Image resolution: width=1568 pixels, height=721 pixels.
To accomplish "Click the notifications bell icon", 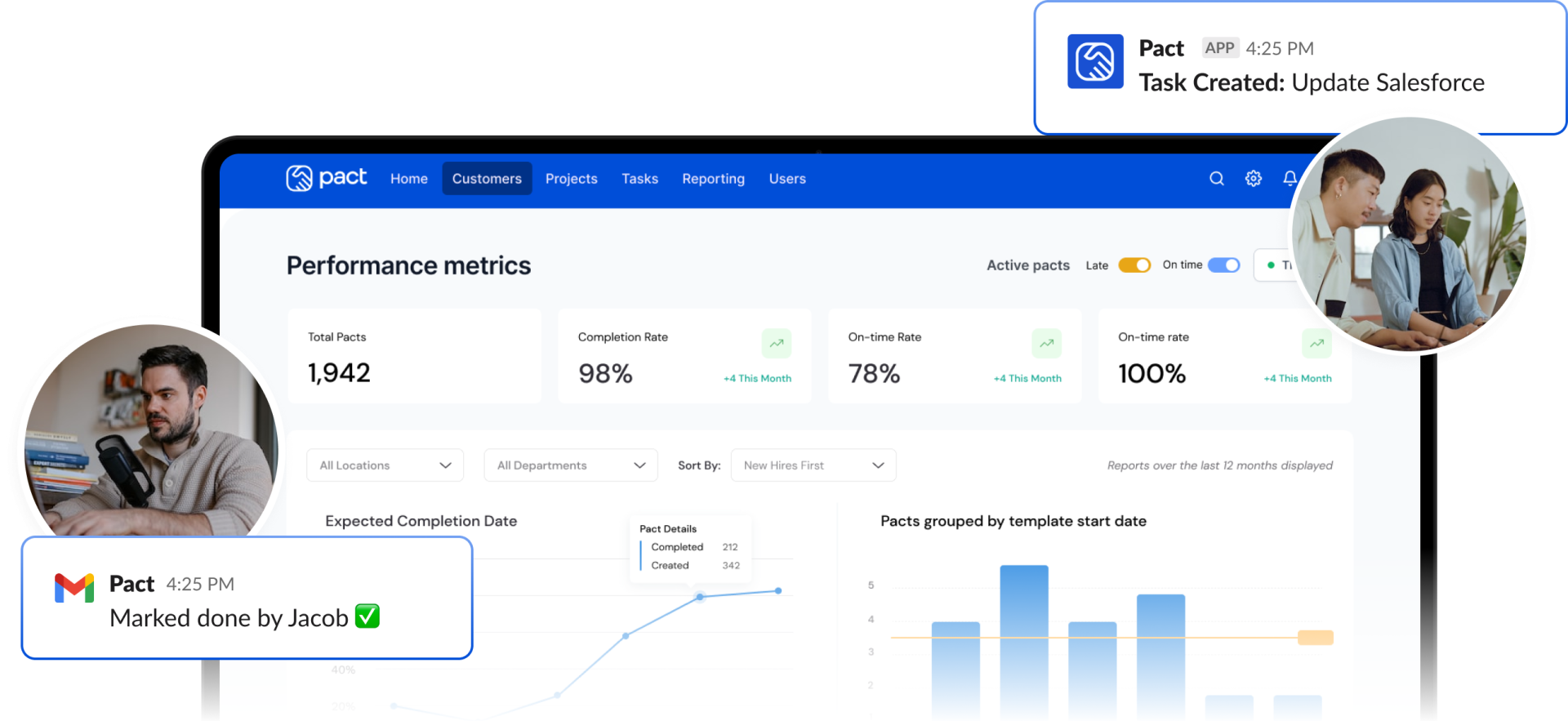I will tap(1289, 178).
